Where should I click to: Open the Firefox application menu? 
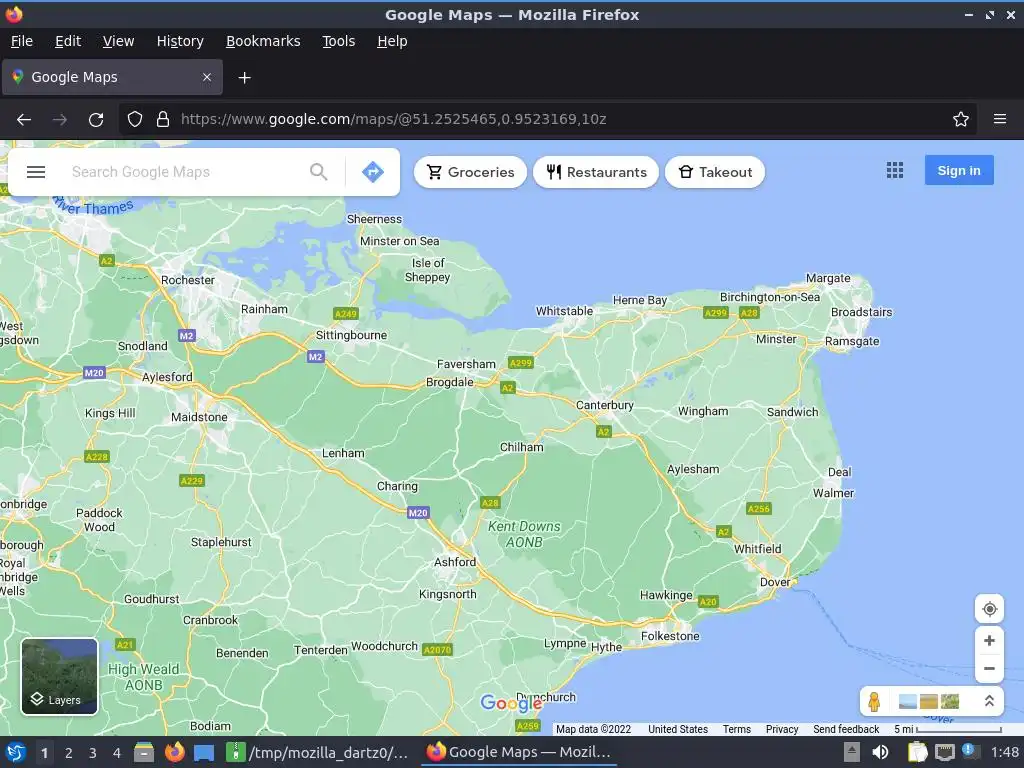click(x=1000, y=120)
